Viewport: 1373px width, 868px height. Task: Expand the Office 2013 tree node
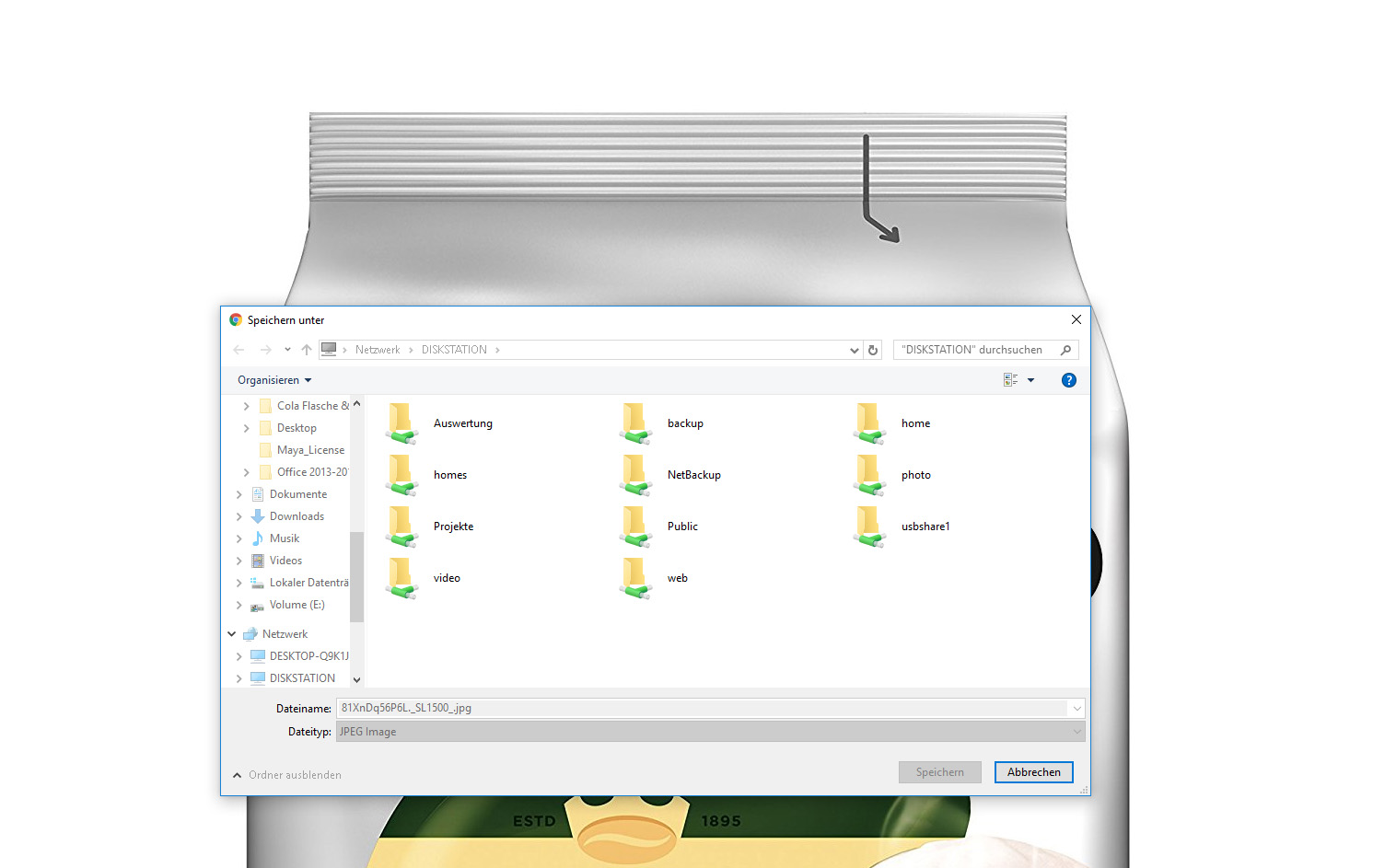[246, 472]
